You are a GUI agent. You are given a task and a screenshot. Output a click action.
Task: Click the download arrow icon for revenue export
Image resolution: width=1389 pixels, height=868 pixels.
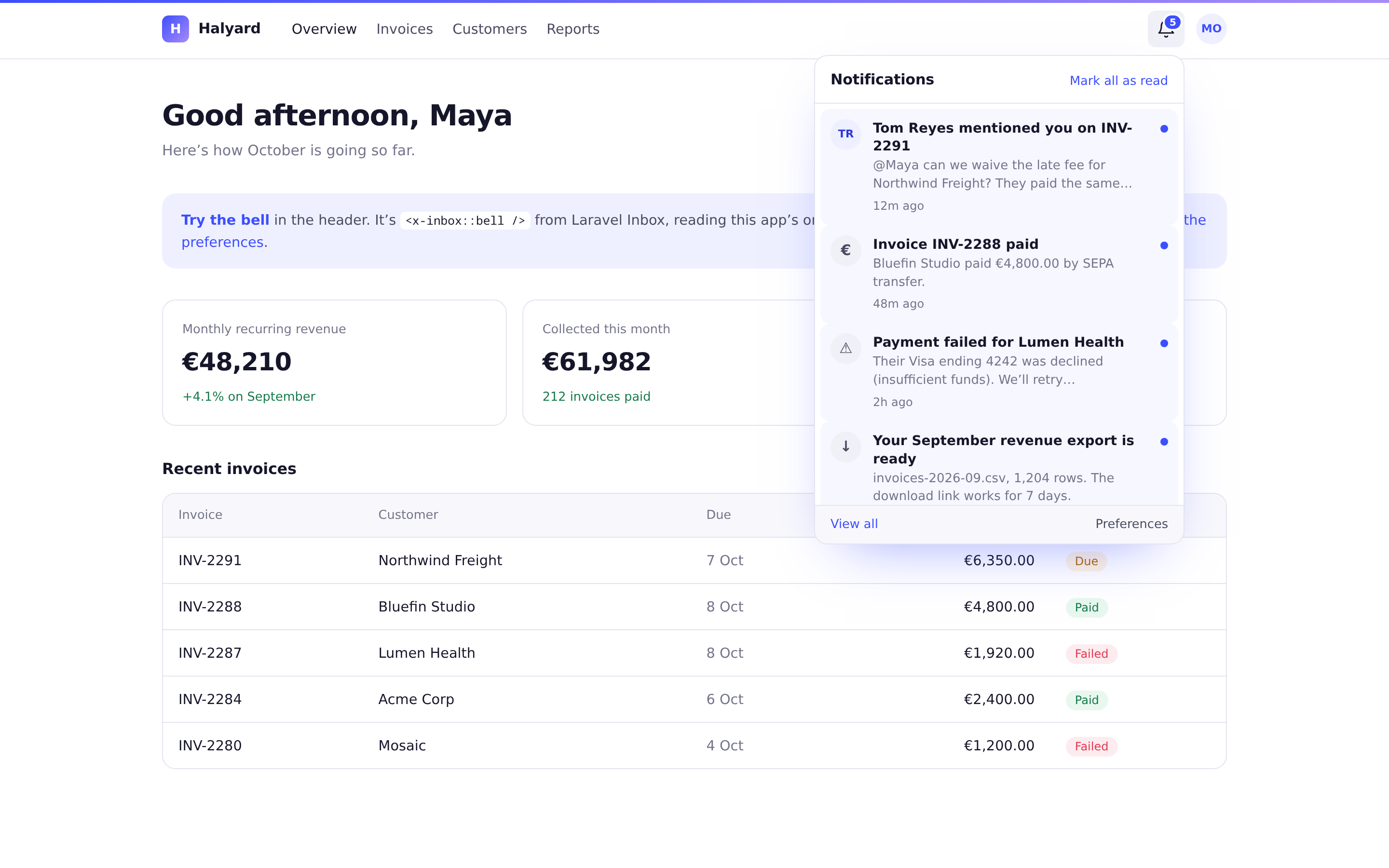coord(845,447)
